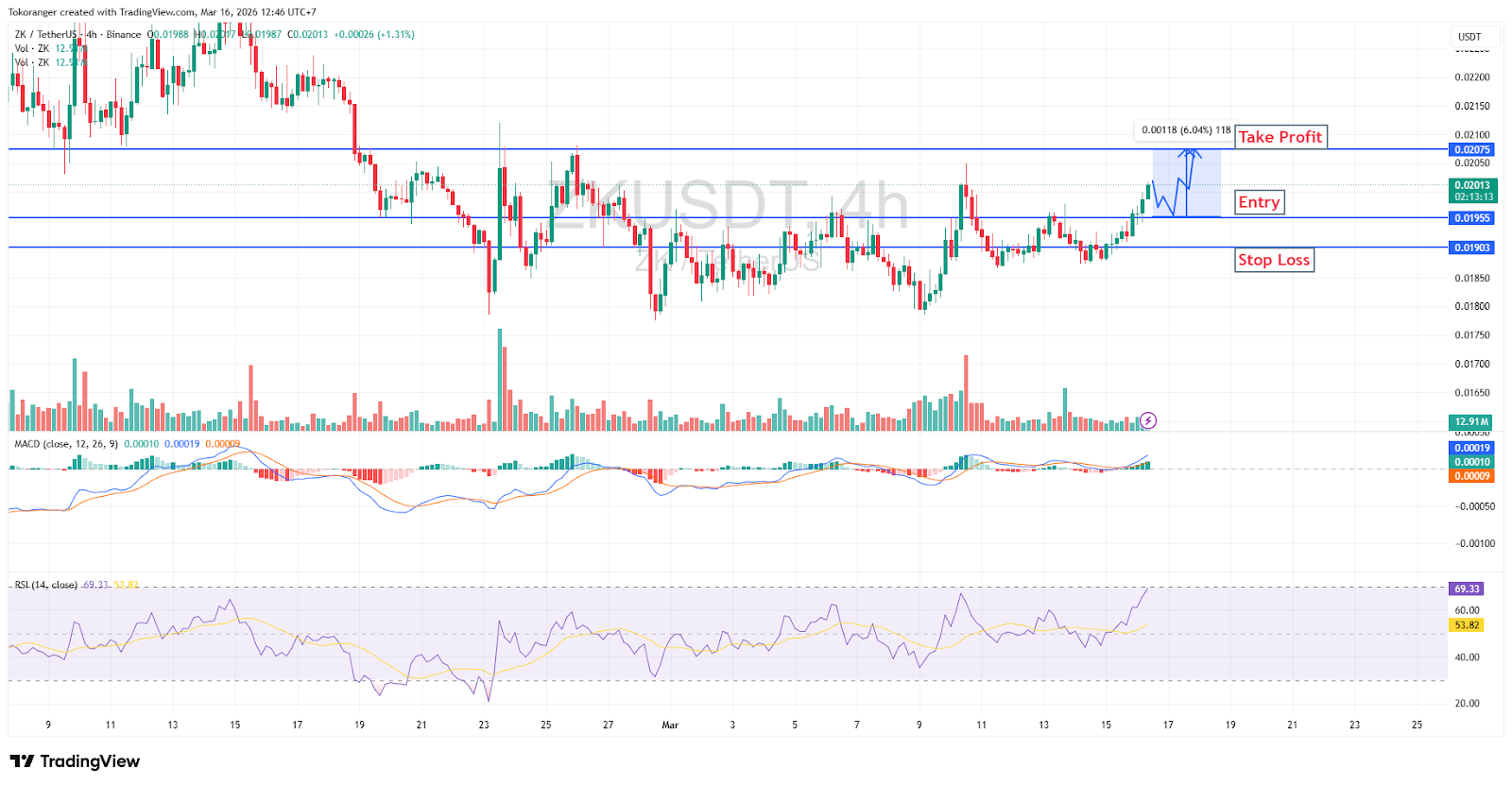This screenshot has height=786, width=1512.
Task: Click the Entry text label
Action: (1259, 202)
